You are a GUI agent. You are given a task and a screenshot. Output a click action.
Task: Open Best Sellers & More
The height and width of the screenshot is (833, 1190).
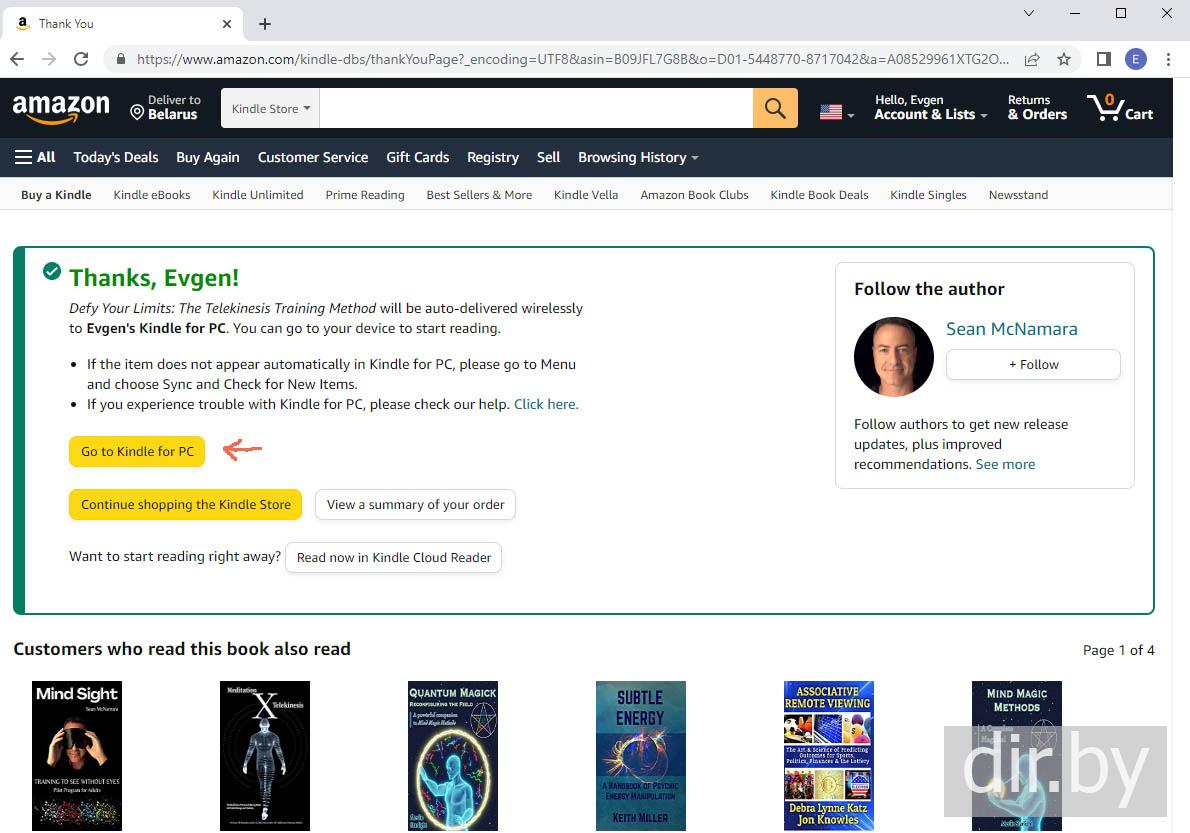pyautogui.click(x=479, y=195)
